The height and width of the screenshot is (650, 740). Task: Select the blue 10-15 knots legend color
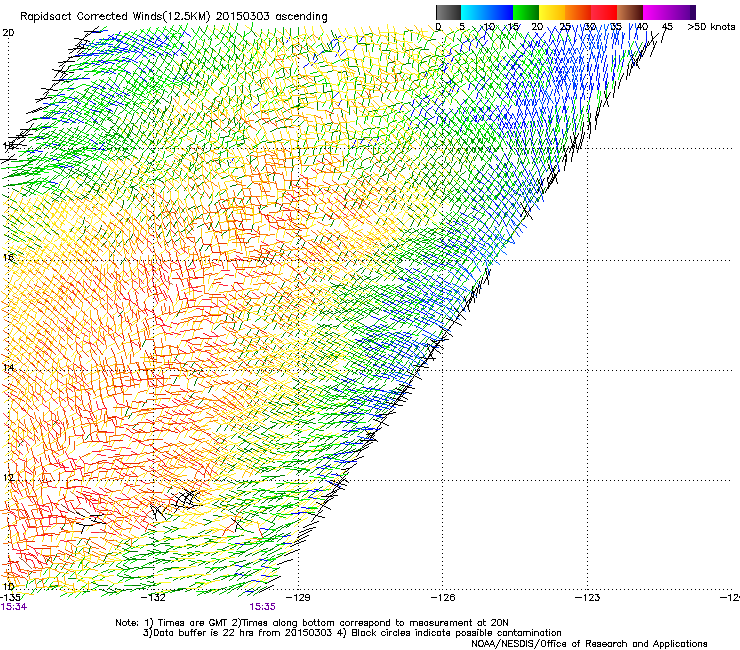500,12
